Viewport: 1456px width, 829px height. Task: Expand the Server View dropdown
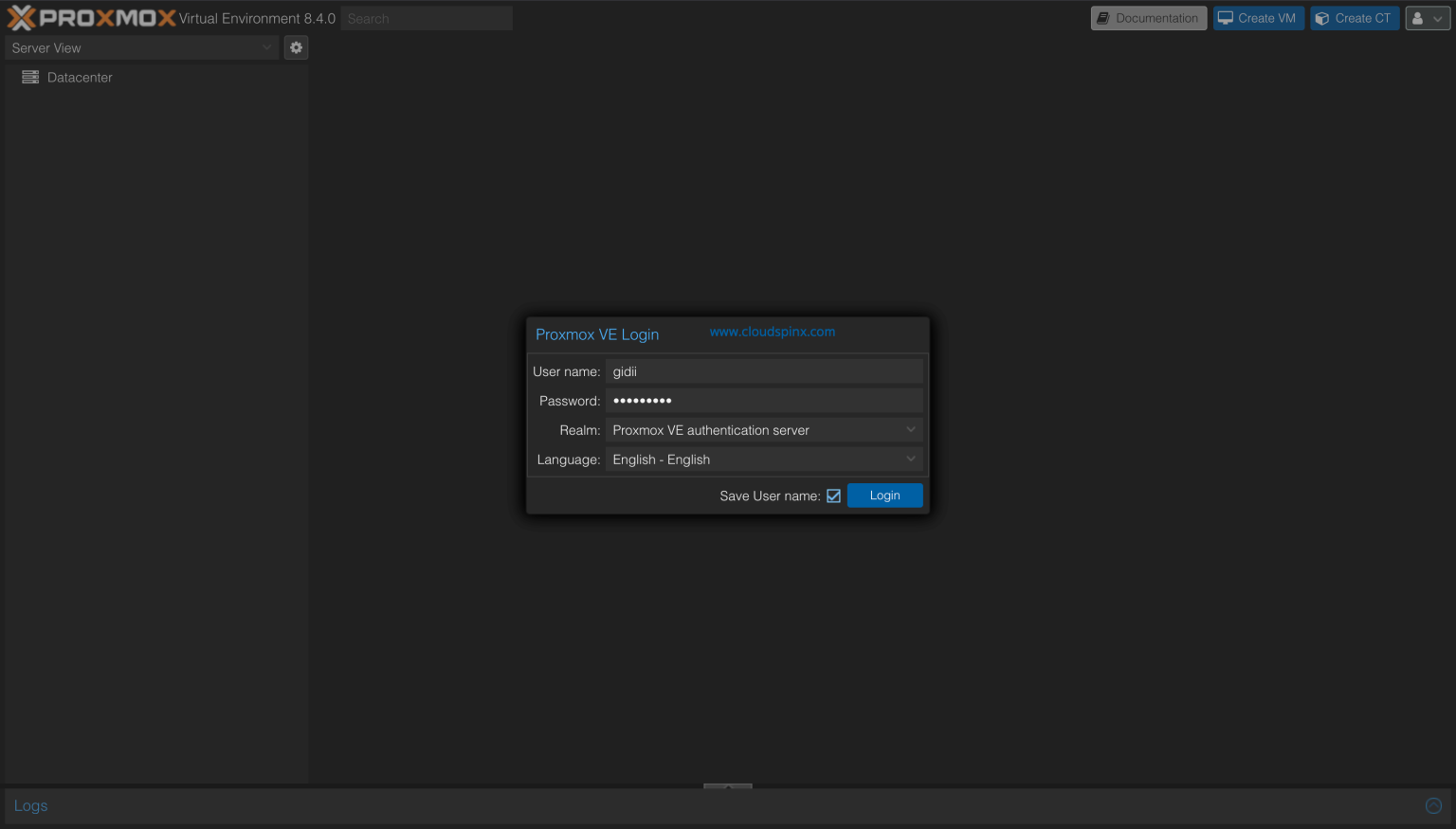[265, 47]
